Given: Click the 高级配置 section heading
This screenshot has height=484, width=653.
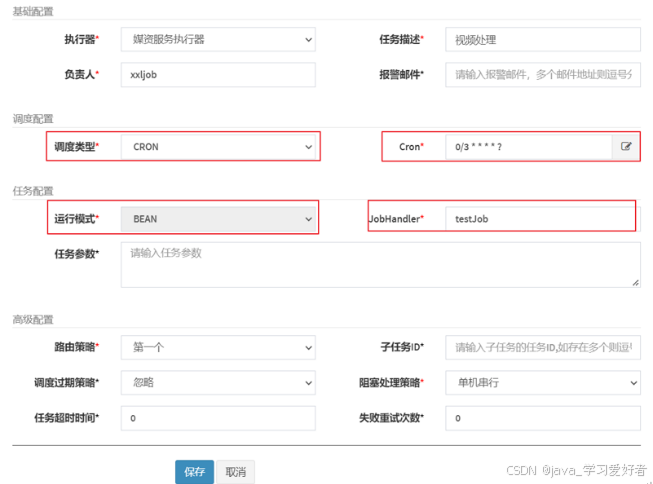Looking at the screenshot, I should pyautogui.click(x=33, y=319).
